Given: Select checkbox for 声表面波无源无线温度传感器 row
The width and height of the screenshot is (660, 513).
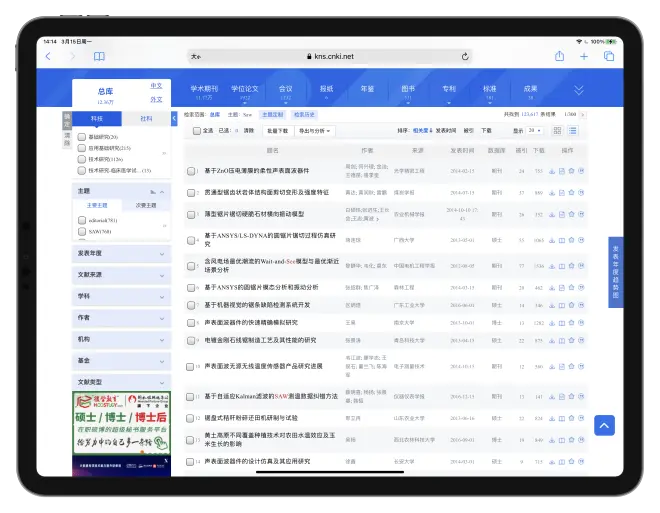Looking at the screenshot, I should [x=190, y=367].
